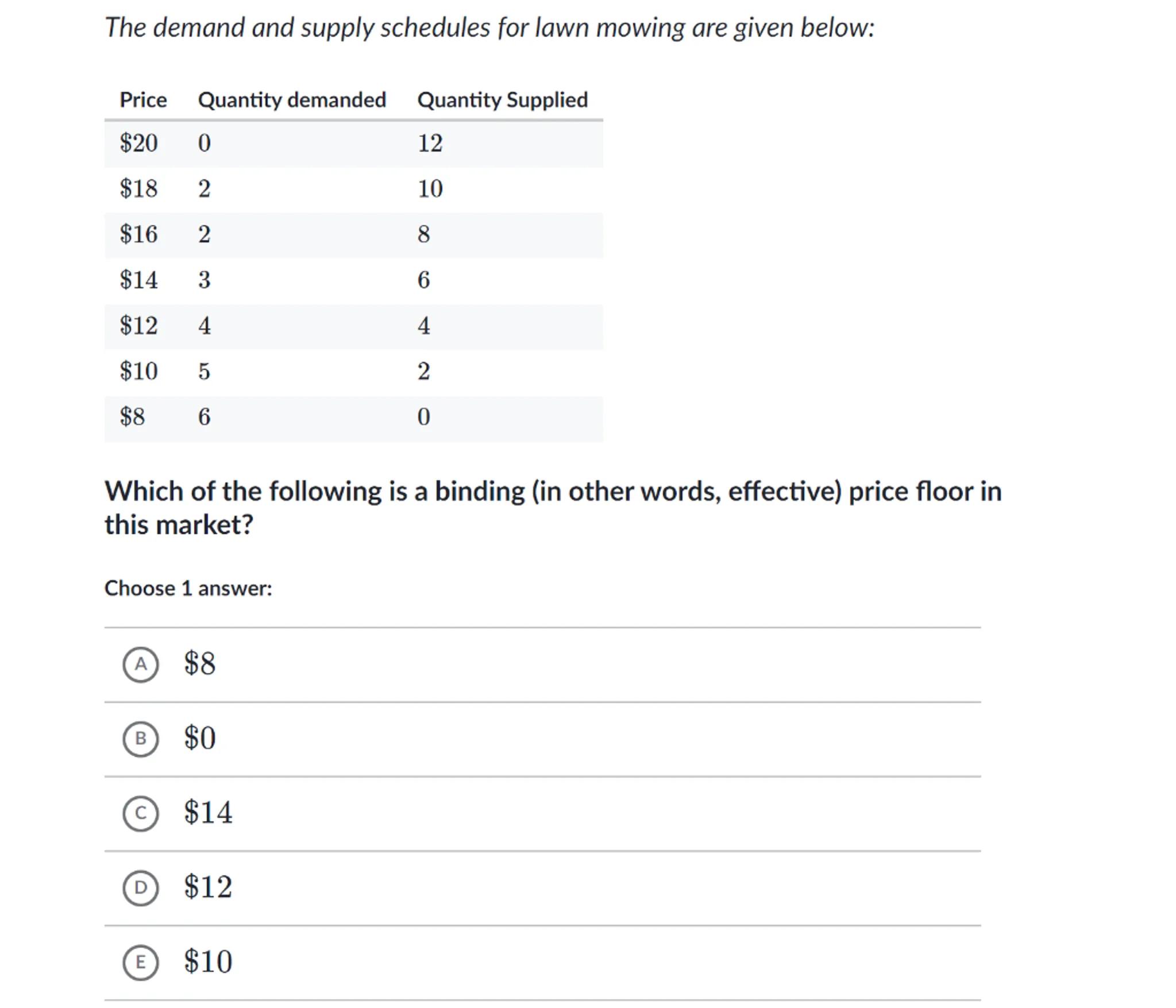Click the $16 price cell in table
Image resolution: width=1176 pixels, height=1008 pixels.
pyautogui.click(x=138, y=234)
